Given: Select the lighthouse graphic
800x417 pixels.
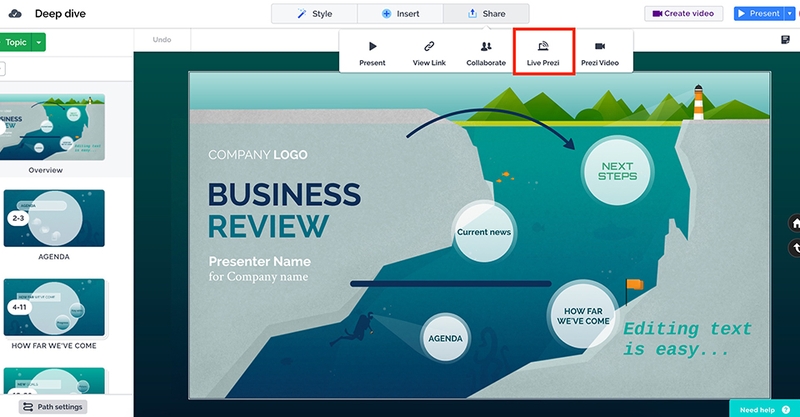Looking at the screenshot, I should [698, 103].
